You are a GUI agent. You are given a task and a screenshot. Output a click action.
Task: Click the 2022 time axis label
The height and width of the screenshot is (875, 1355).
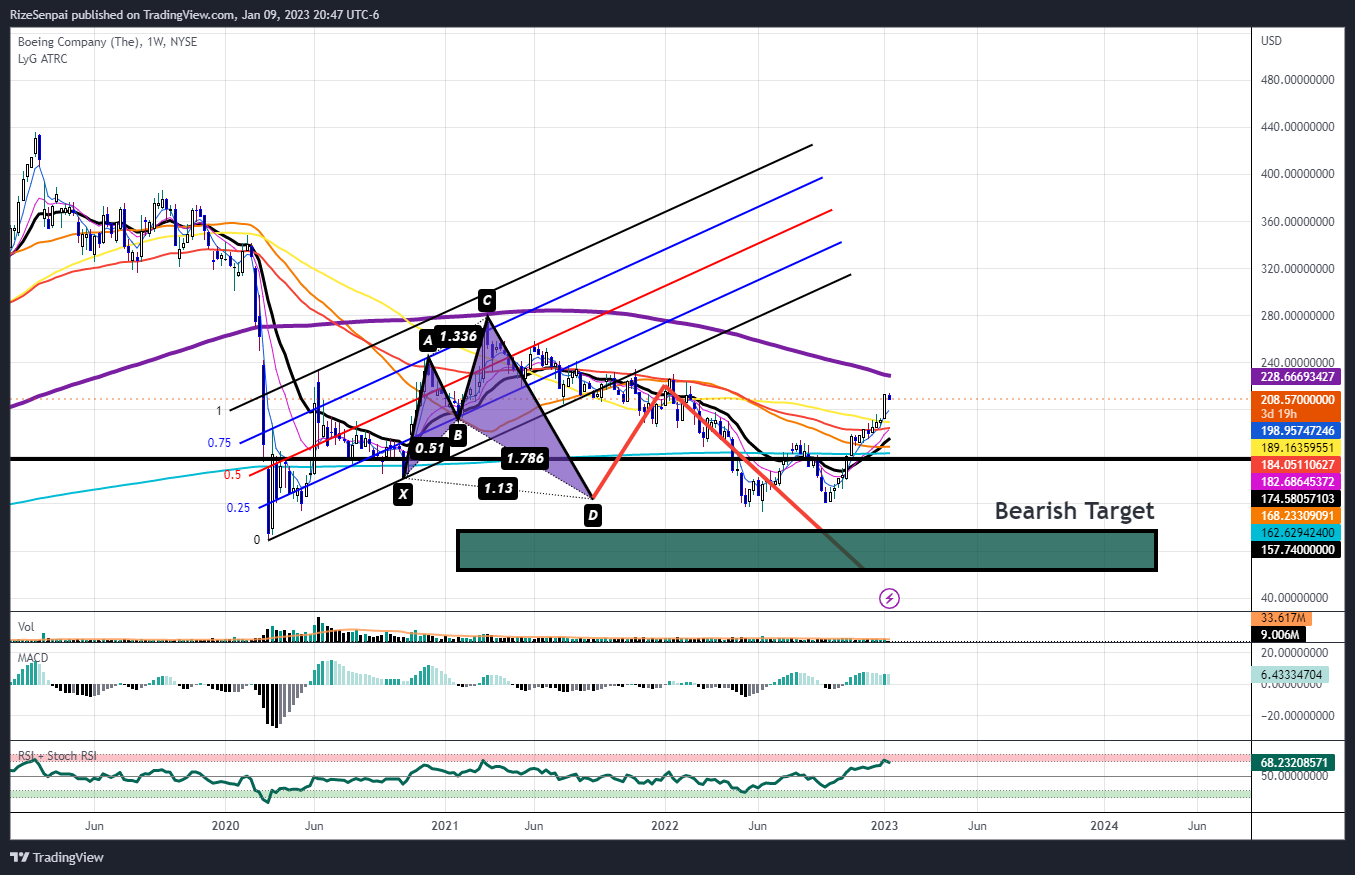665,826
